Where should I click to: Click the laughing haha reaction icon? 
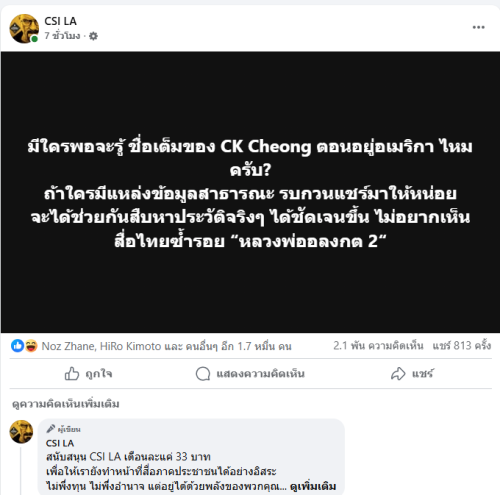coord(31,346)
